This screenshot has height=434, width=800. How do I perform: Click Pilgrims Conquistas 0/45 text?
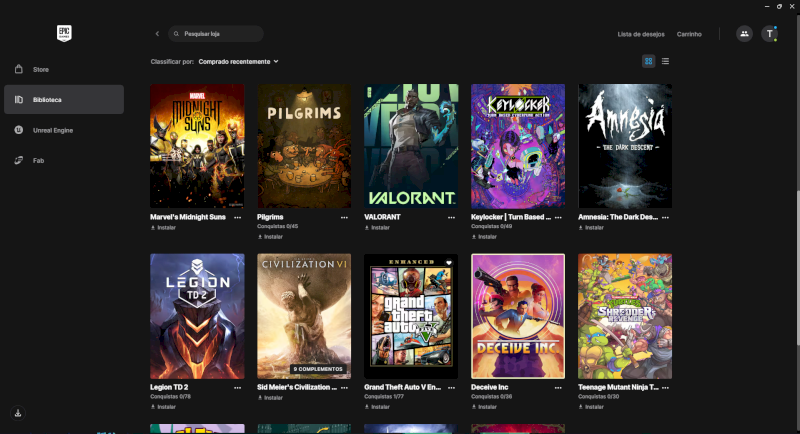pos(278,226)
